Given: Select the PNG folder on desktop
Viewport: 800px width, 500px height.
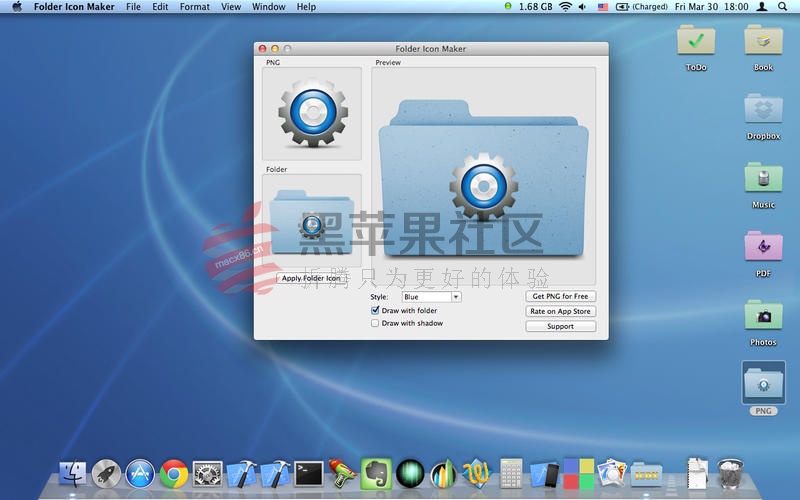Looking at the screenshot, I should (763, 388).
